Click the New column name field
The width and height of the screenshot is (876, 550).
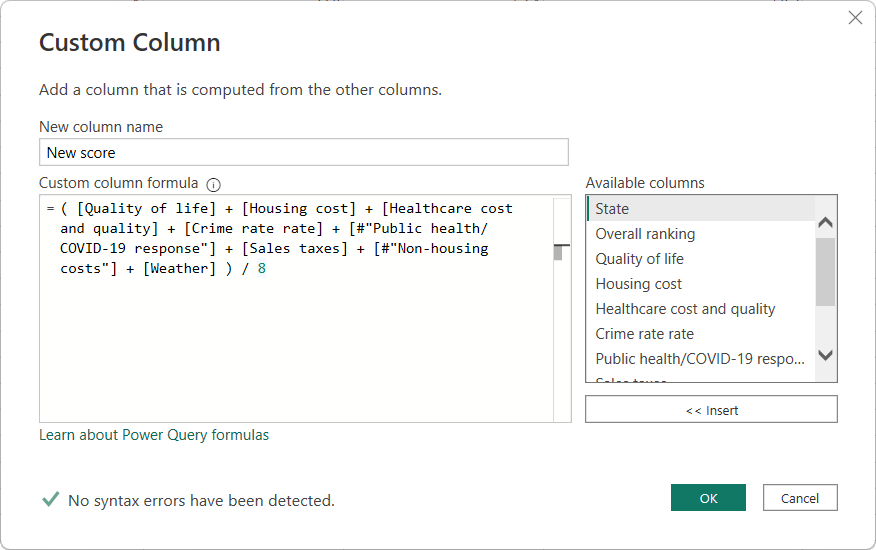pos(304,152)
